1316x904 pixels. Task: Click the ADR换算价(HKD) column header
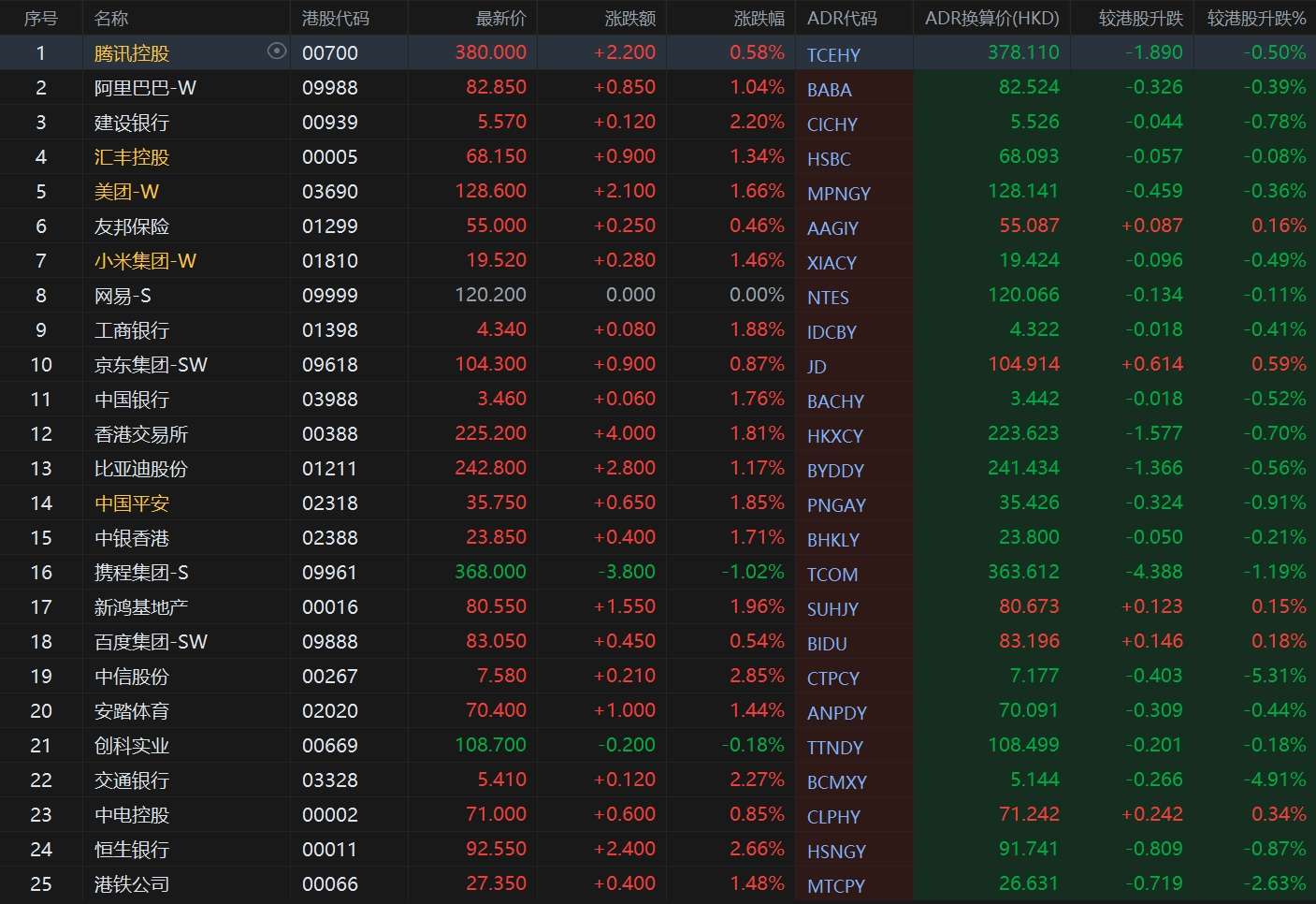pos(992,18)
